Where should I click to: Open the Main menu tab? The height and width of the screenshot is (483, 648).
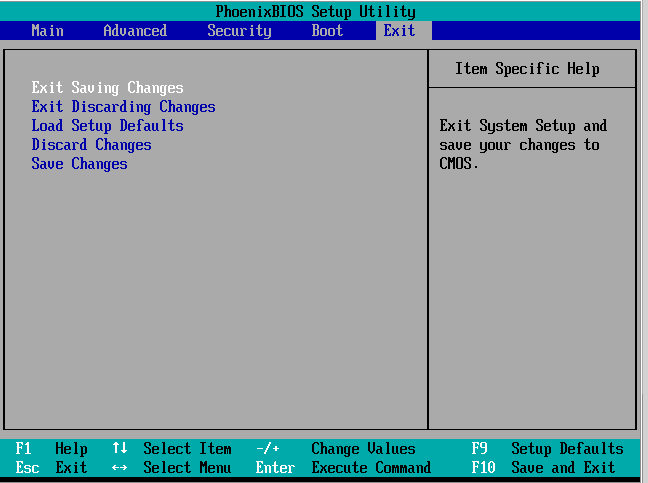pyautogui.click(x=48, y=31)
